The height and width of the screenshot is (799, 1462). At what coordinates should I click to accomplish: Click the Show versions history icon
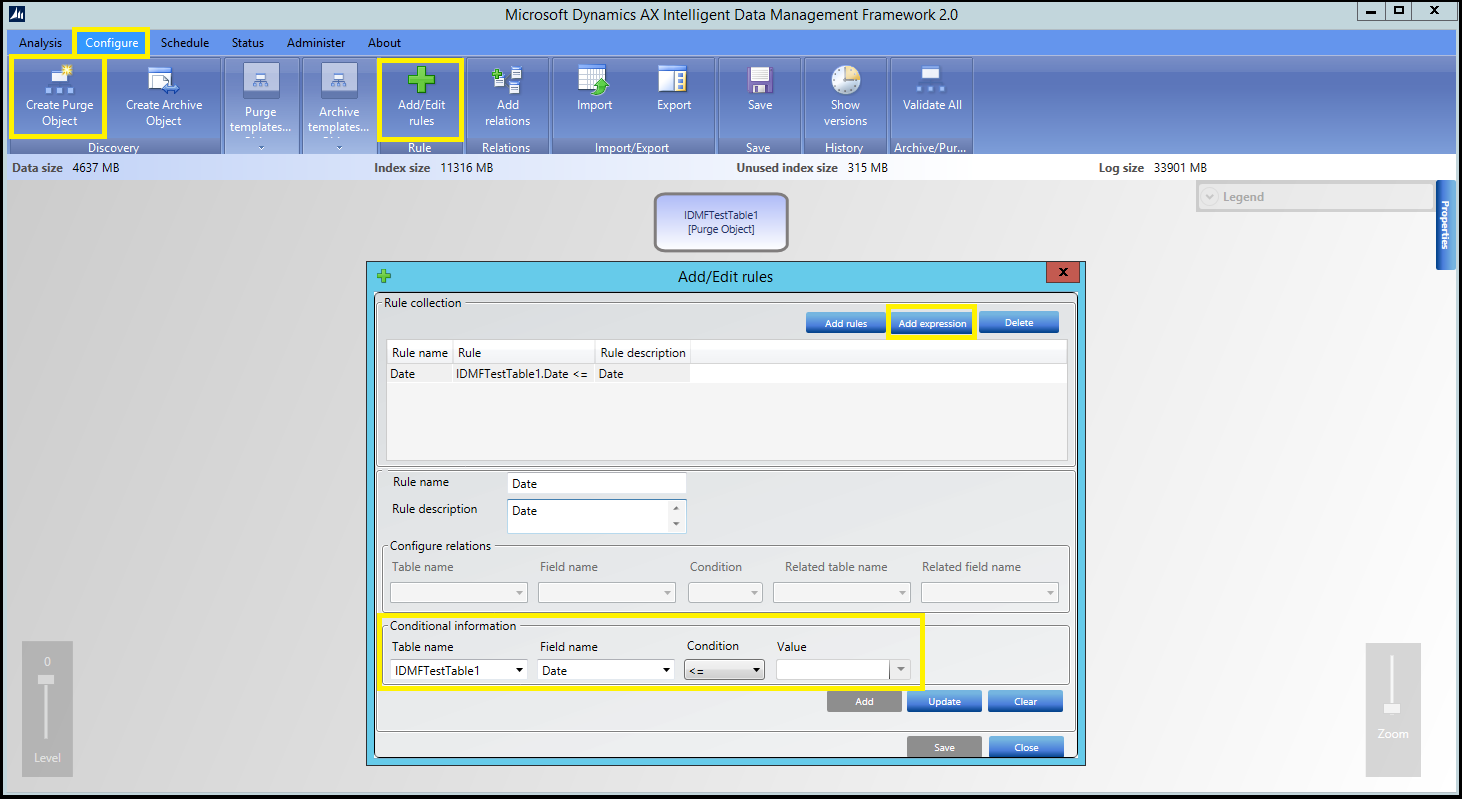[x=845, y=80]
